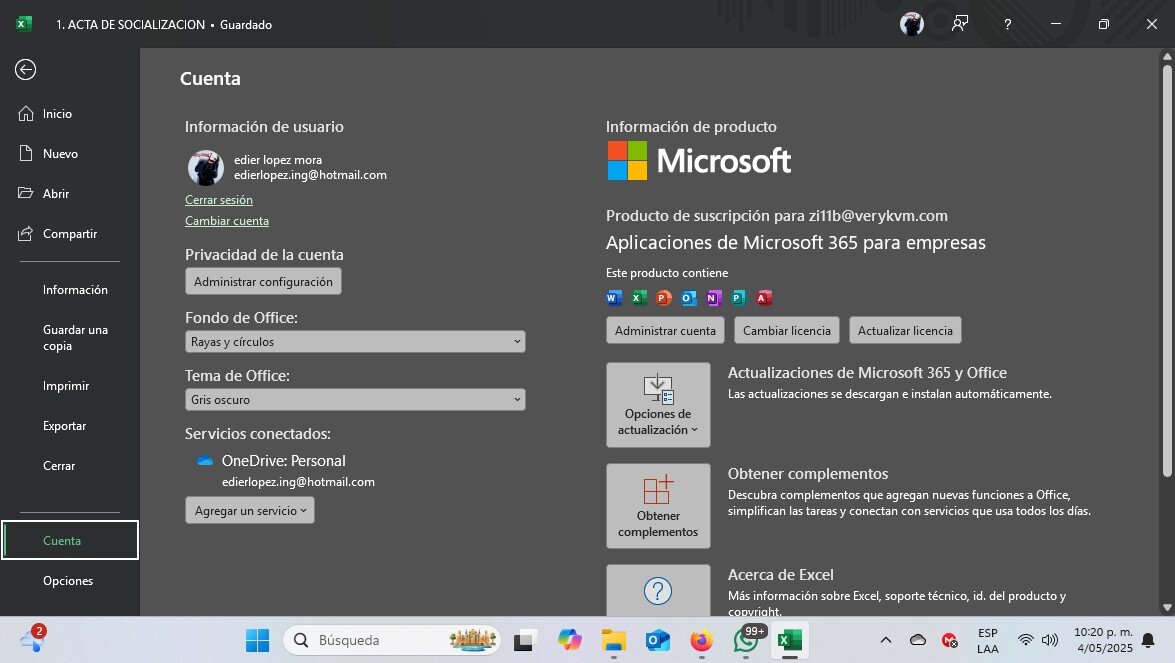Click the Outlook app icon under product contents
Screen dimensions: 1175x663
coord(689,298)
